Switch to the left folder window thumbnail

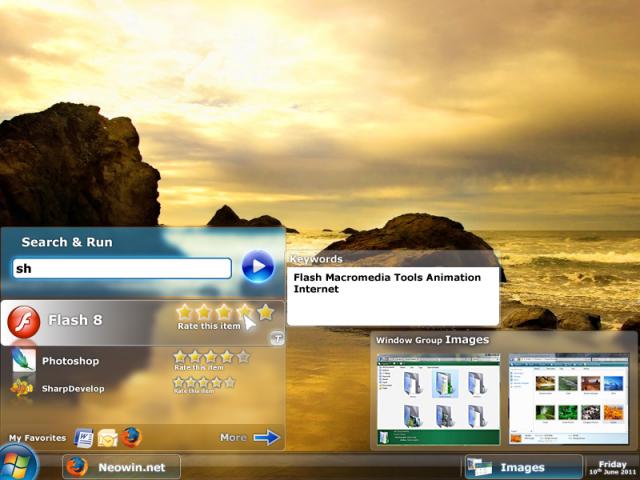tap(438, 399)
